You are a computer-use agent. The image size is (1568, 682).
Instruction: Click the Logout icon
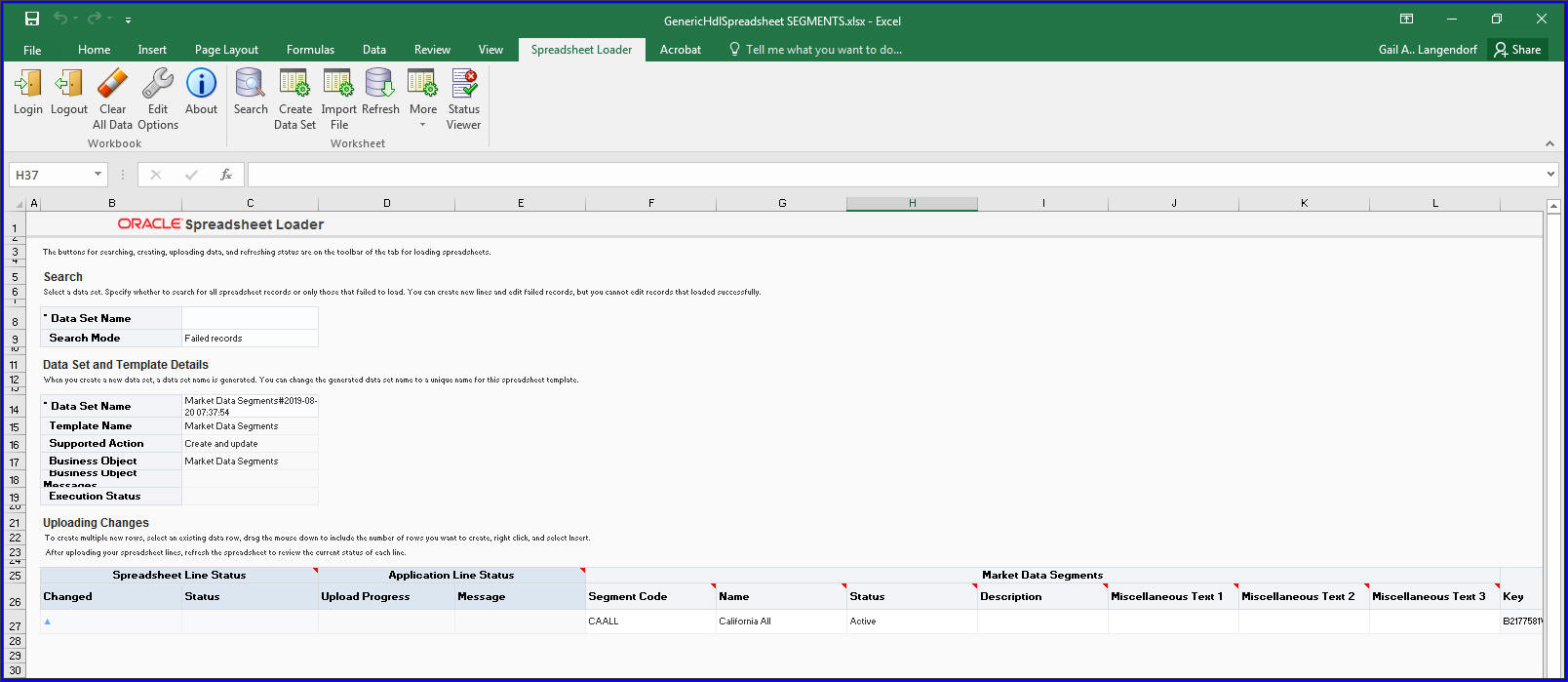[68, 84]
